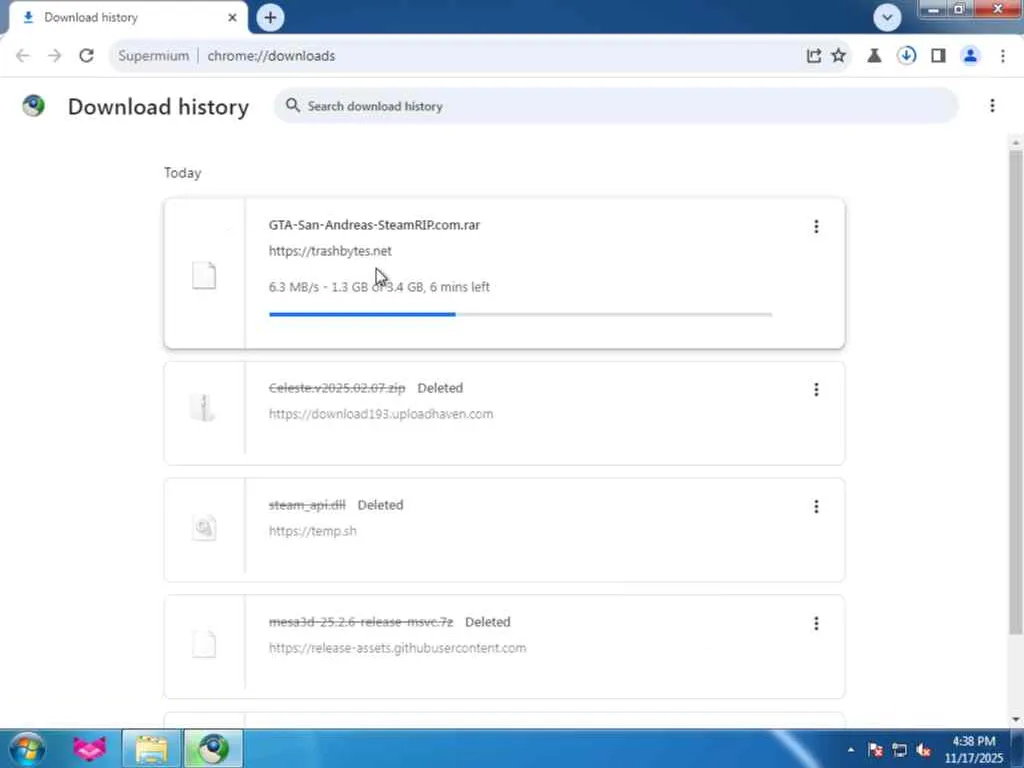Image resolution: width=1024 pixels, height=768 pixels.
Task: Open Windows Explorer from the taskbar
Action: [x=152, y=749]
